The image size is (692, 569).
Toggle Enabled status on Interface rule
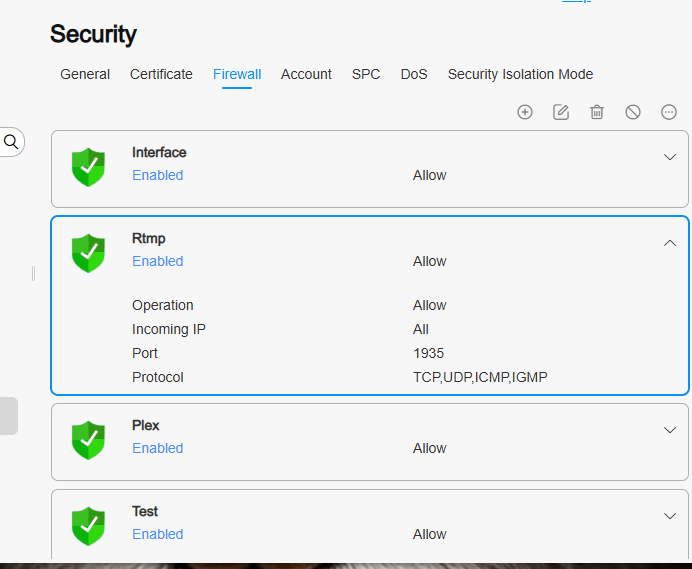pyautogui.click(x=158, y=175)
